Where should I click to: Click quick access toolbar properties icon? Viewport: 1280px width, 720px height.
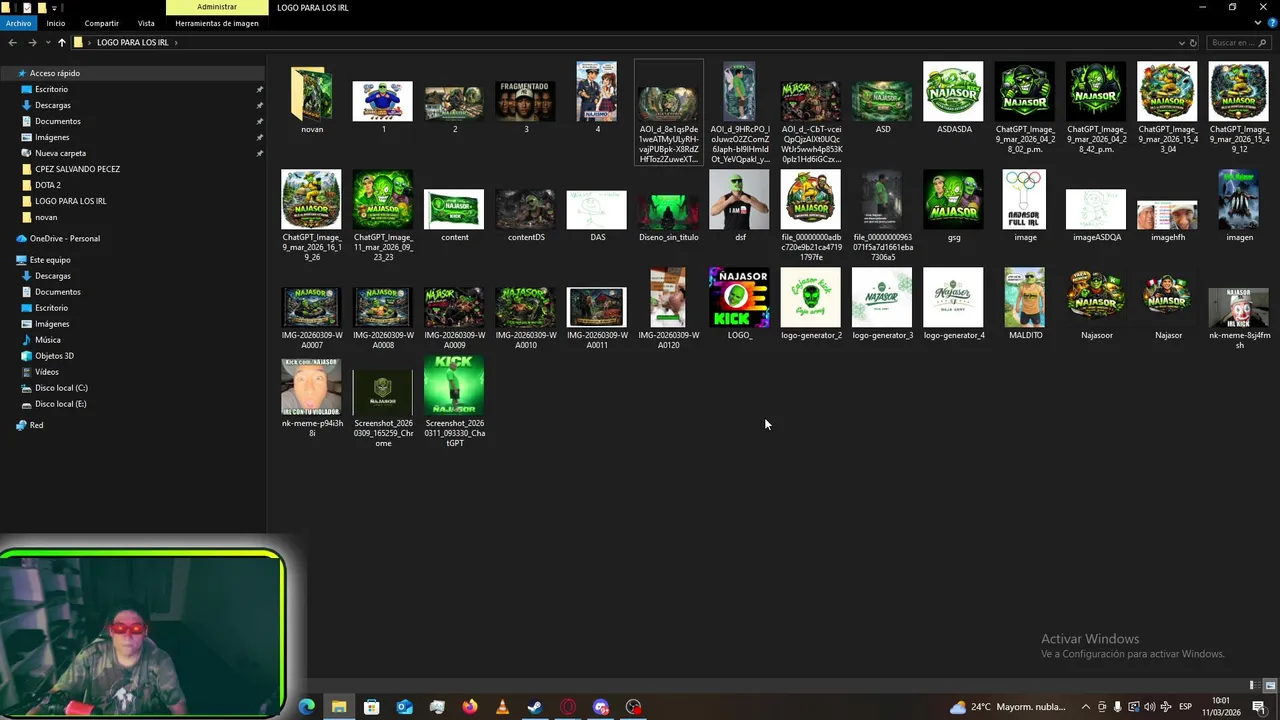tap(25, 7)
